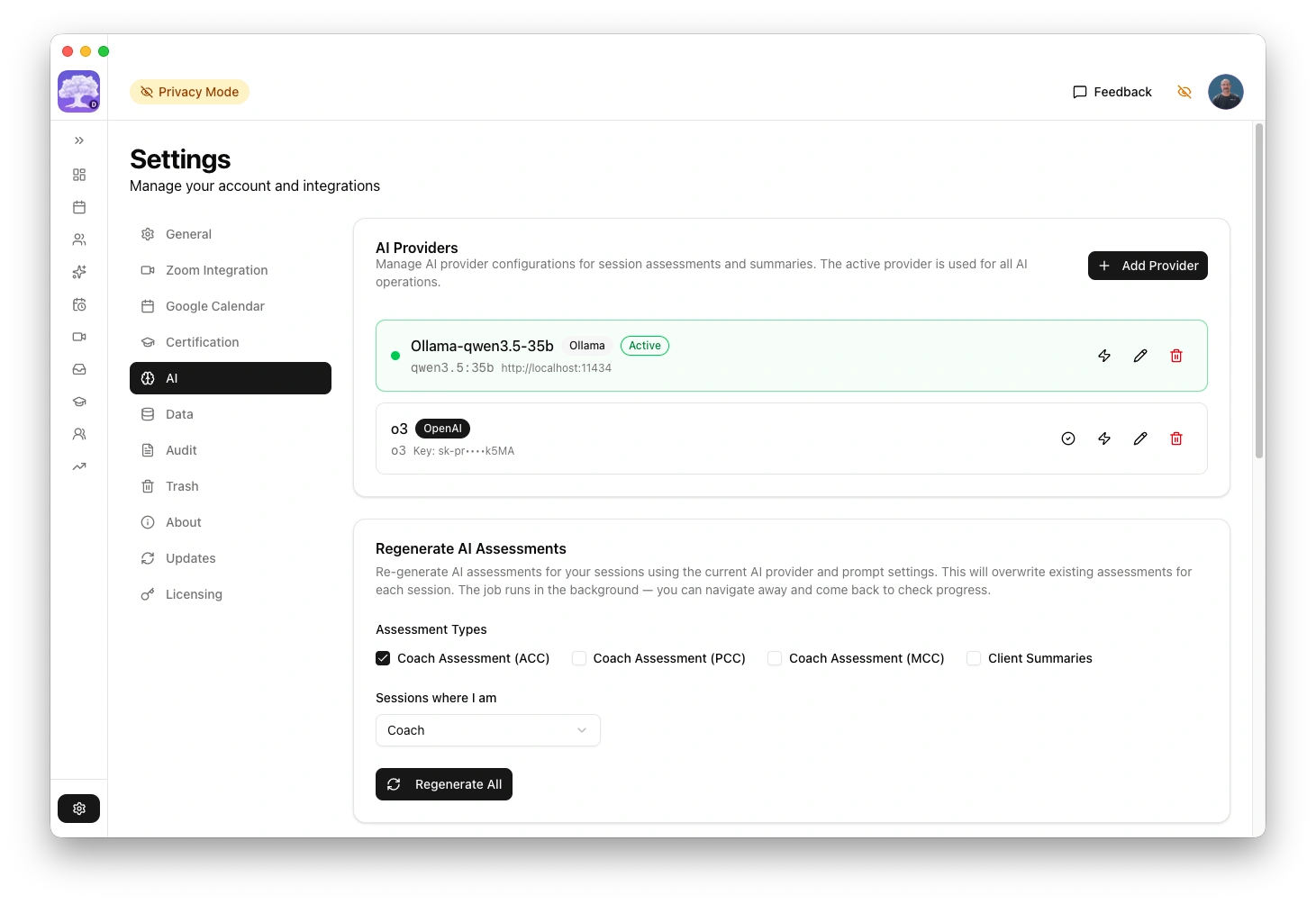The width and height of the screenshot is (1316, 904).
Task: Open the analytics trend icon in the sidebar
Action: [x=79, y=466]
